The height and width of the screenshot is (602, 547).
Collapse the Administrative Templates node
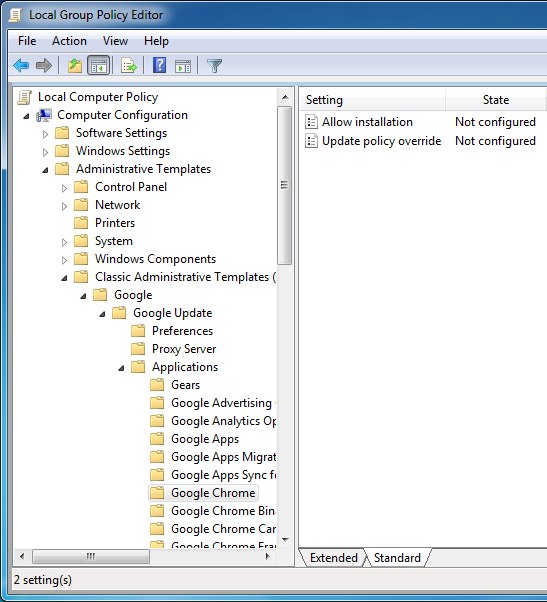tap(45, 170)
